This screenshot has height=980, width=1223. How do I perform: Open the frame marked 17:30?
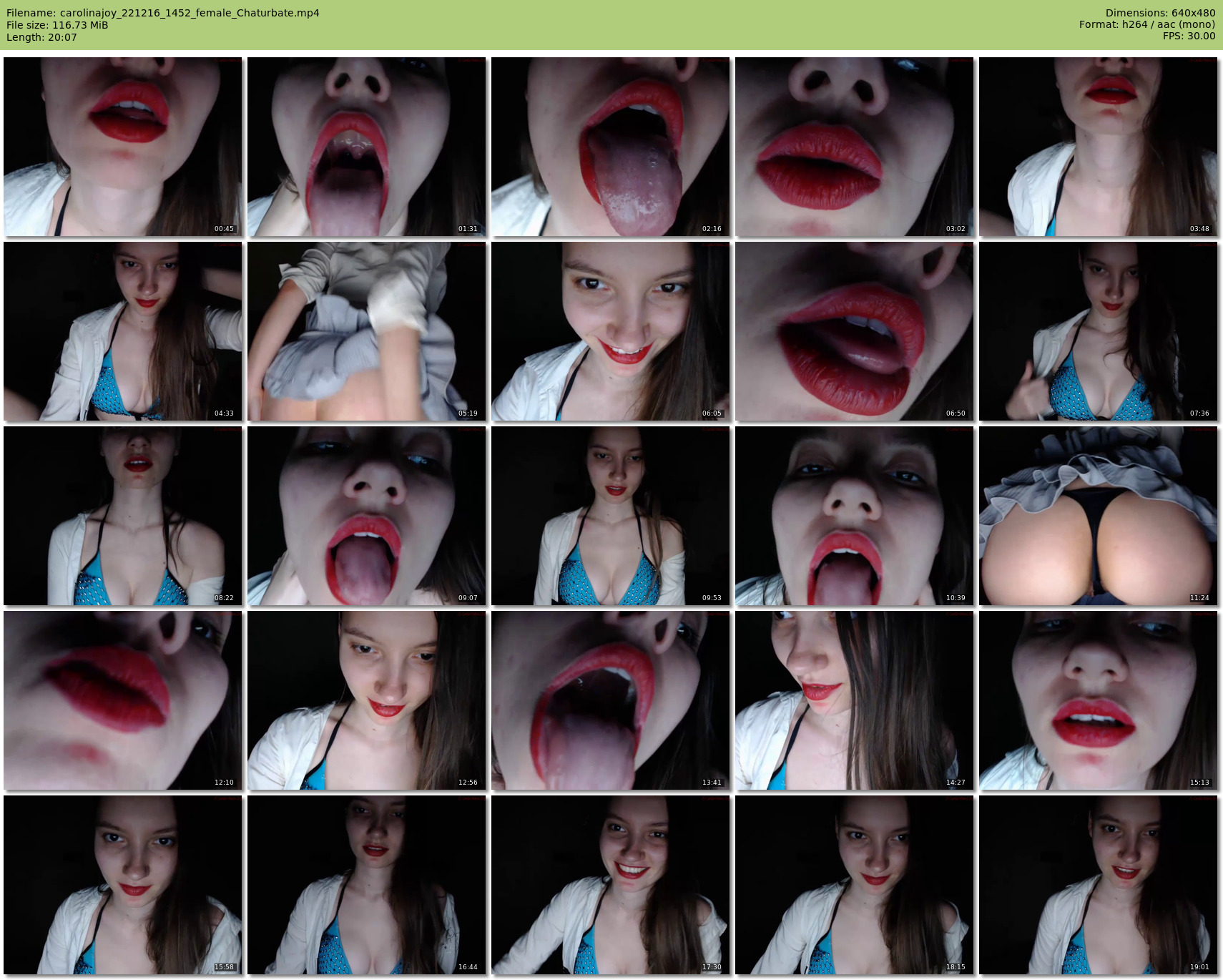click(610, 885)
